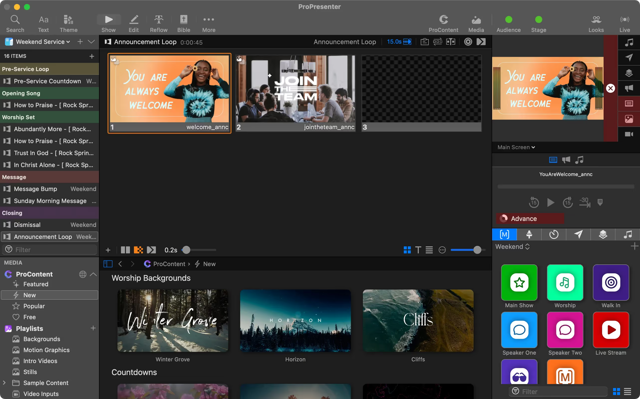This screenshot has height=399, width=640.
Task: Open ProContent from the top toolbar
Action: [x=443, y=24]
